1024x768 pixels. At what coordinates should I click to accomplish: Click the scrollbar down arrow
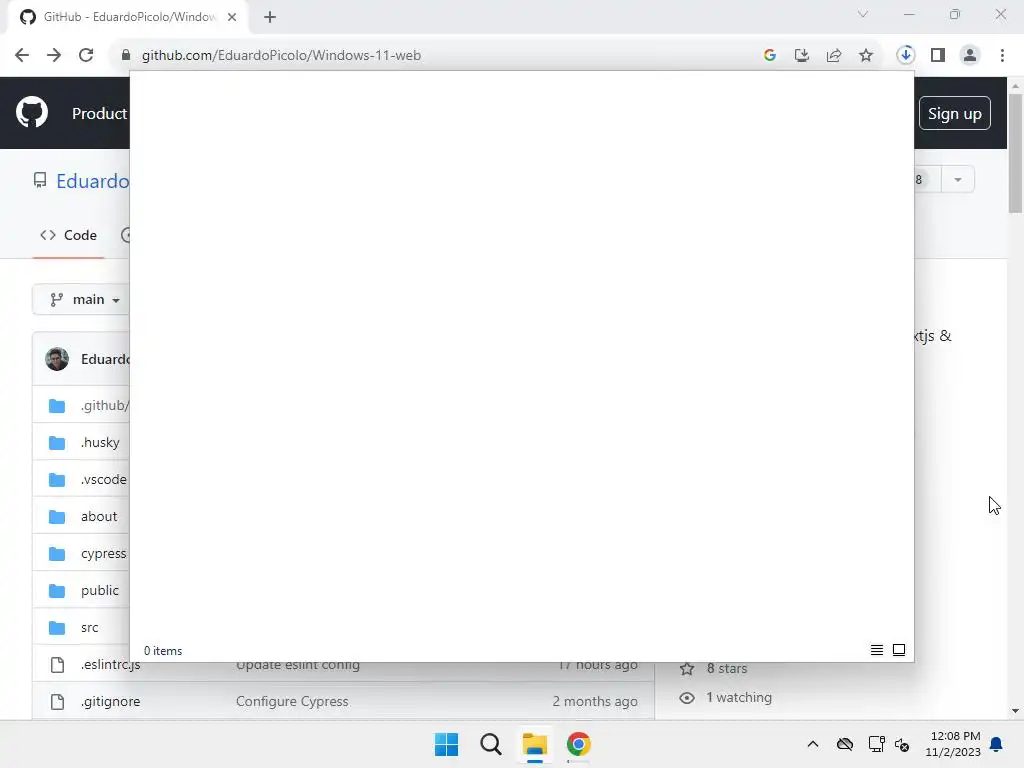point(1015,711)
